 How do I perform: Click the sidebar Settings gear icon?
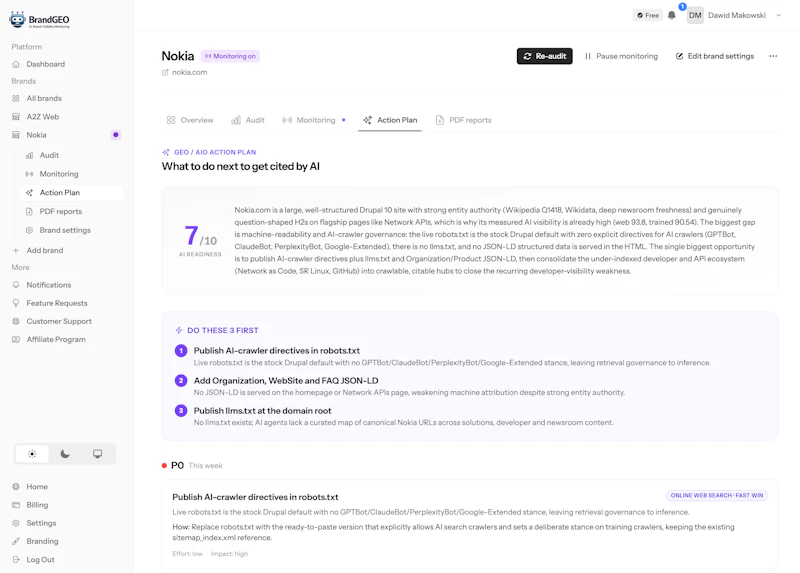[16, 524]
